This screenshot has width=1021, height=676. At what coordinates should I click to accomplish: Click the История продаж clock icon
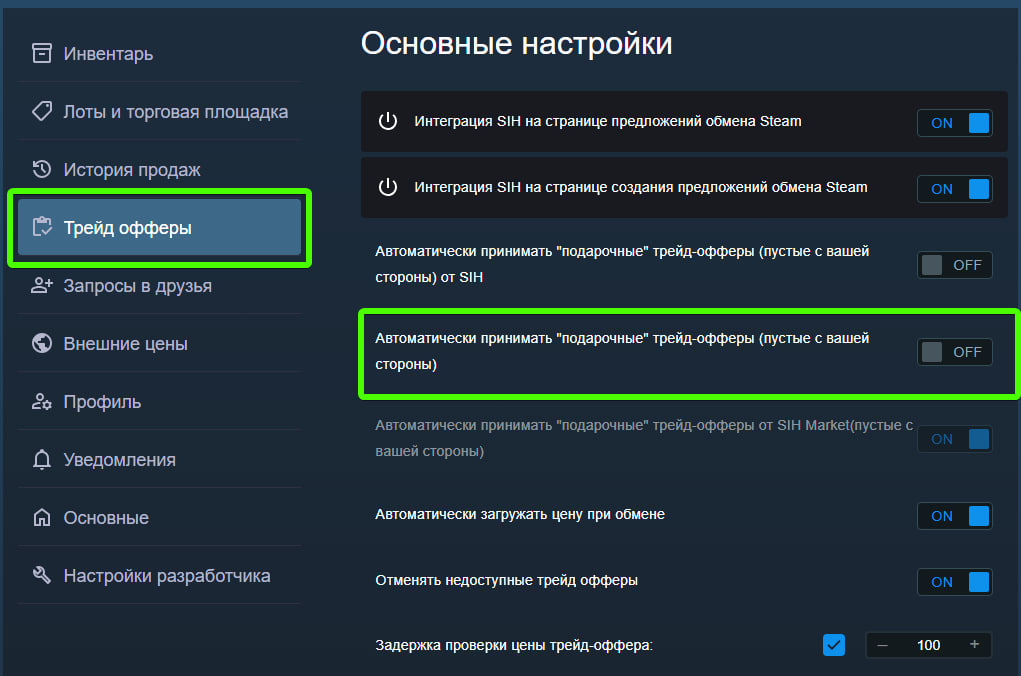[x=42, y=169]
